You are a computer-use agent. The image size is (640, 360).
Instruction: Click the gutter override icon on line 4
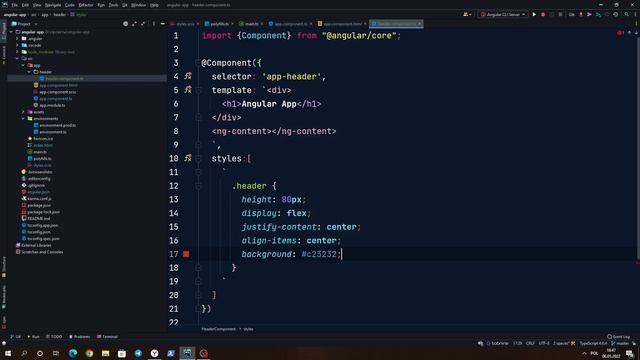[x=188, y=76]
